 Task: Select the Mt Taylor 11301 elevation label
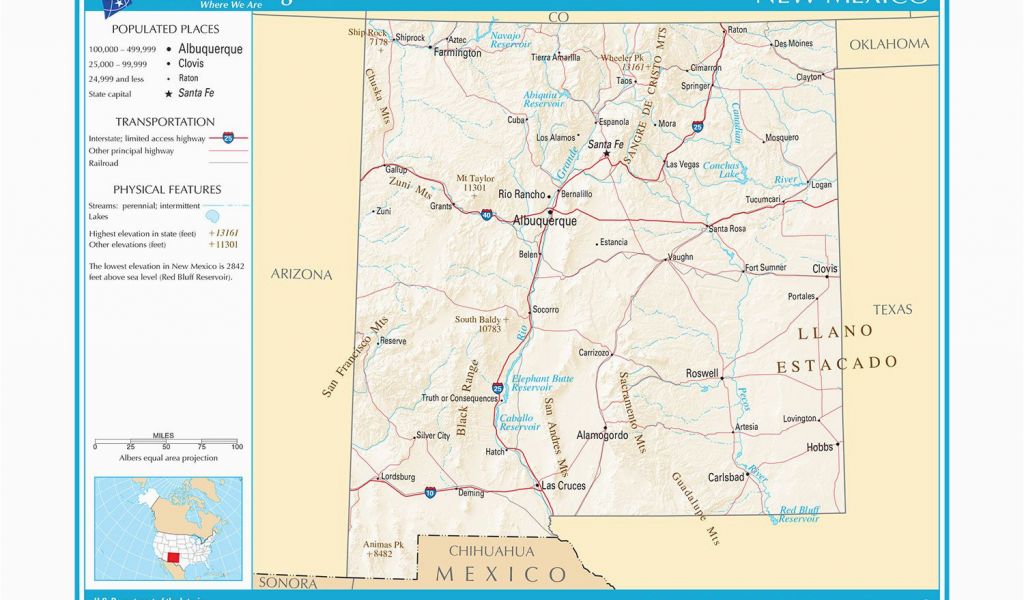click(x=475, y=182)
